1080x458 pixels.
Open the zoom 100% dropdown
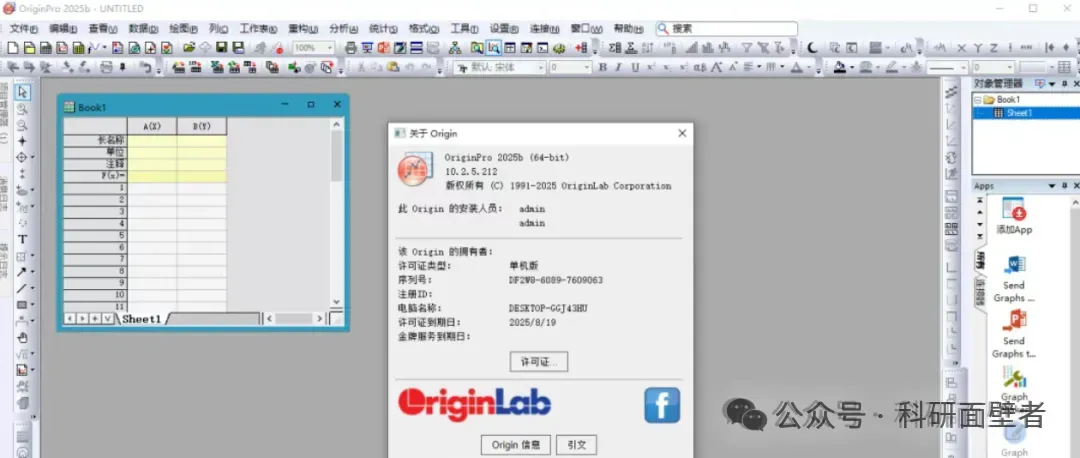(330, 48)
